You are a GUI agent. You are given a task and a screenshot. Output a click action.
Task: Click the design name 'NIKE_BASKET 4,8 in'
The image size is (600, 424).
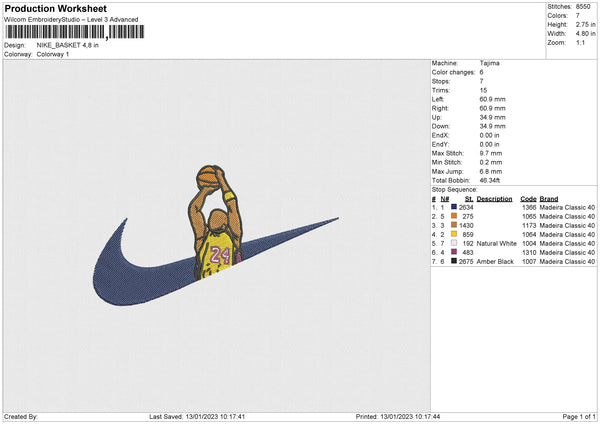pos(68,45)
